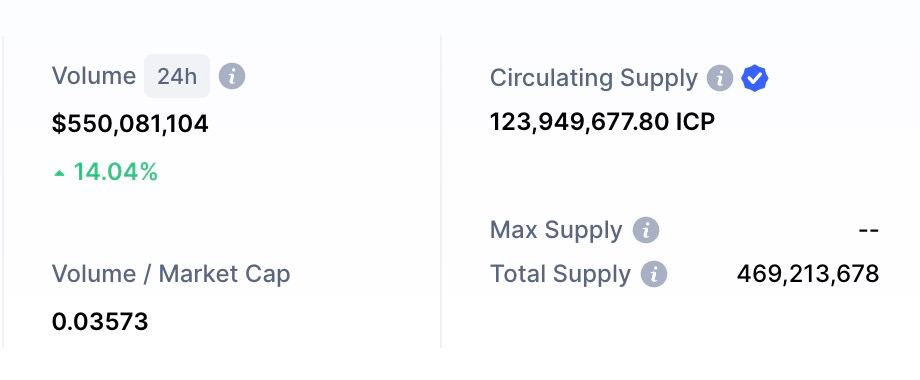The width and height of the screenshot is (920, 380).
Task: Click the vertical divider between panels
Action: [x=441, y=192]
